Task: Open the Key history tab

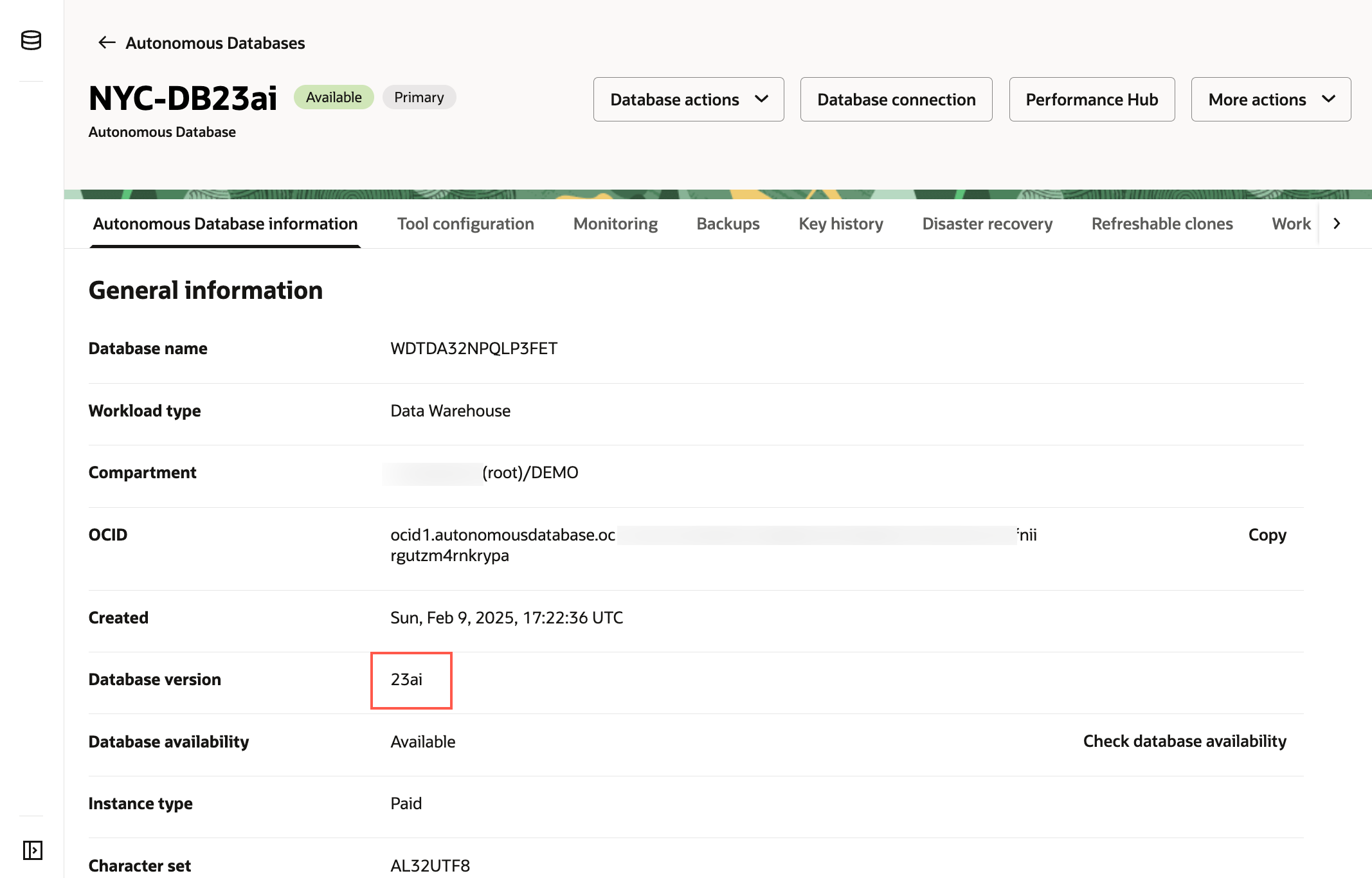Action: click(x=841, y=224)
